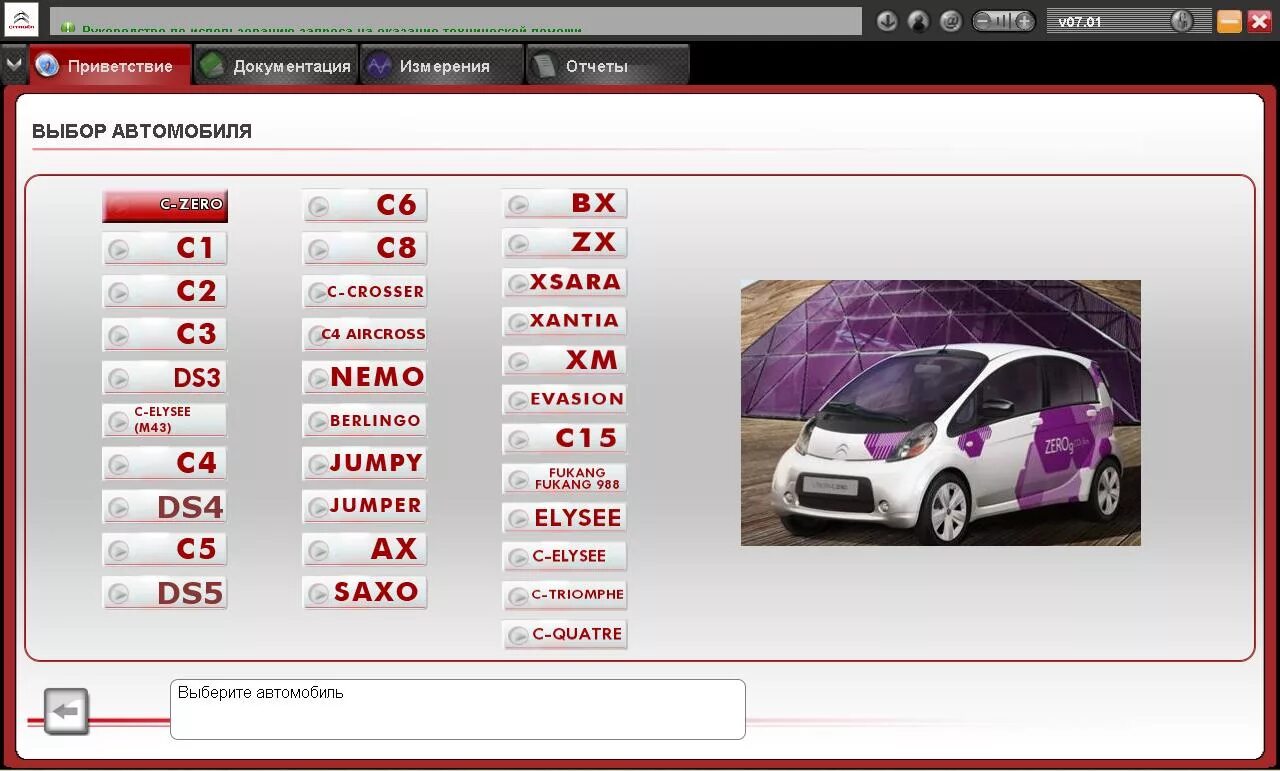Viewport: 1280px width, 771px height.
Task: Select the ZX vehicle
Action: point(565,242)
